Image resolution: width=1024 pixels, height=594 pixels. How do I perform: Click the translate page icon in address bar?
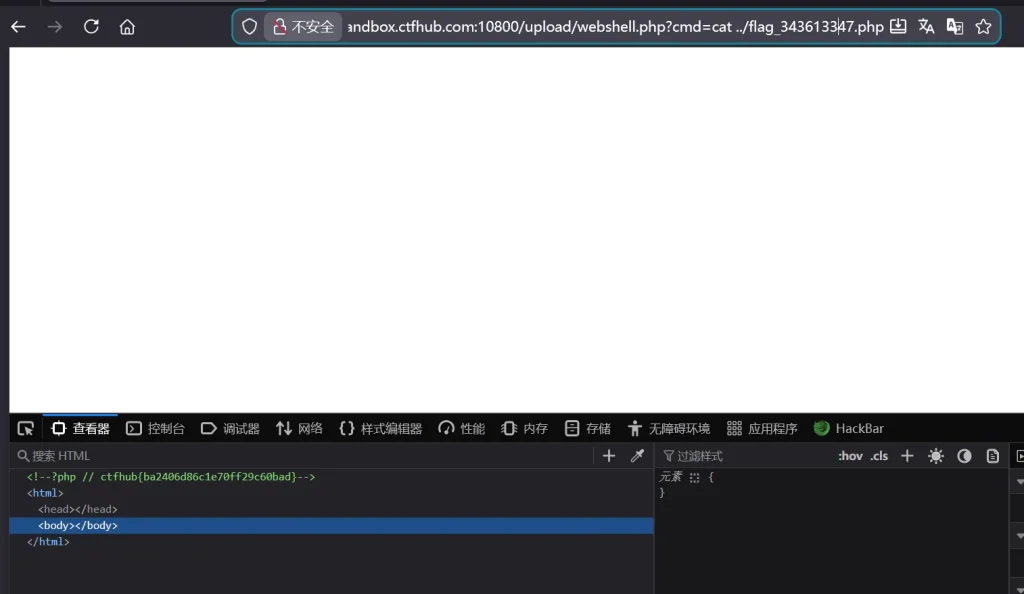pos(926,27)
